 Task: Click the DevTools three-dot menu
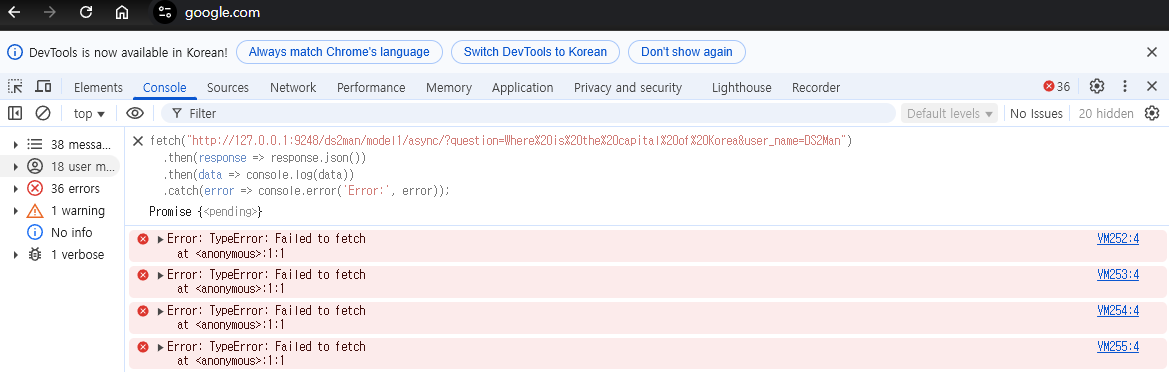[x=1125, y=86]
